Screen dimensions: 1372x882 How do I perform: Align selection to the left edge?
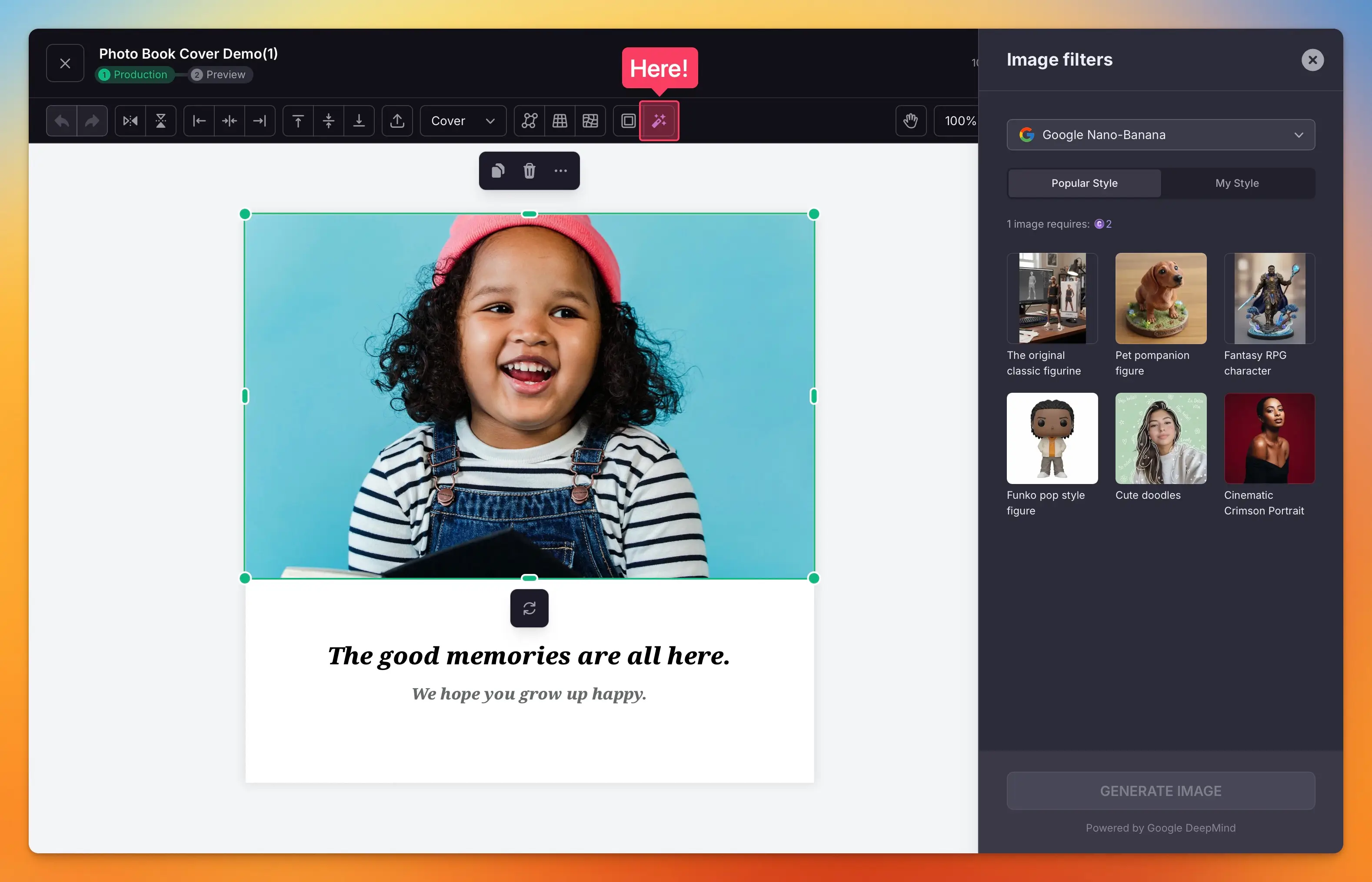199,121
